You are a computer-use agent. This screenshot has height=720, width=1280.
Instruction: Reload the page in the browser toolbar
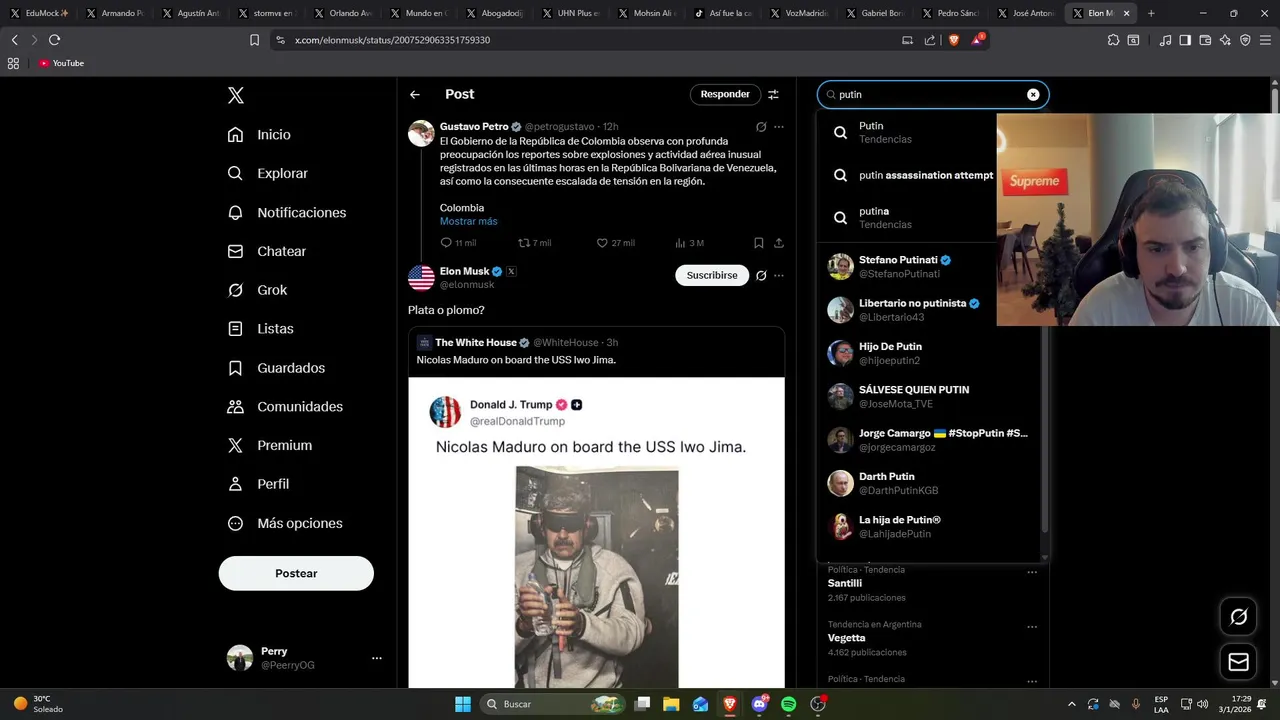coord(54,40)
